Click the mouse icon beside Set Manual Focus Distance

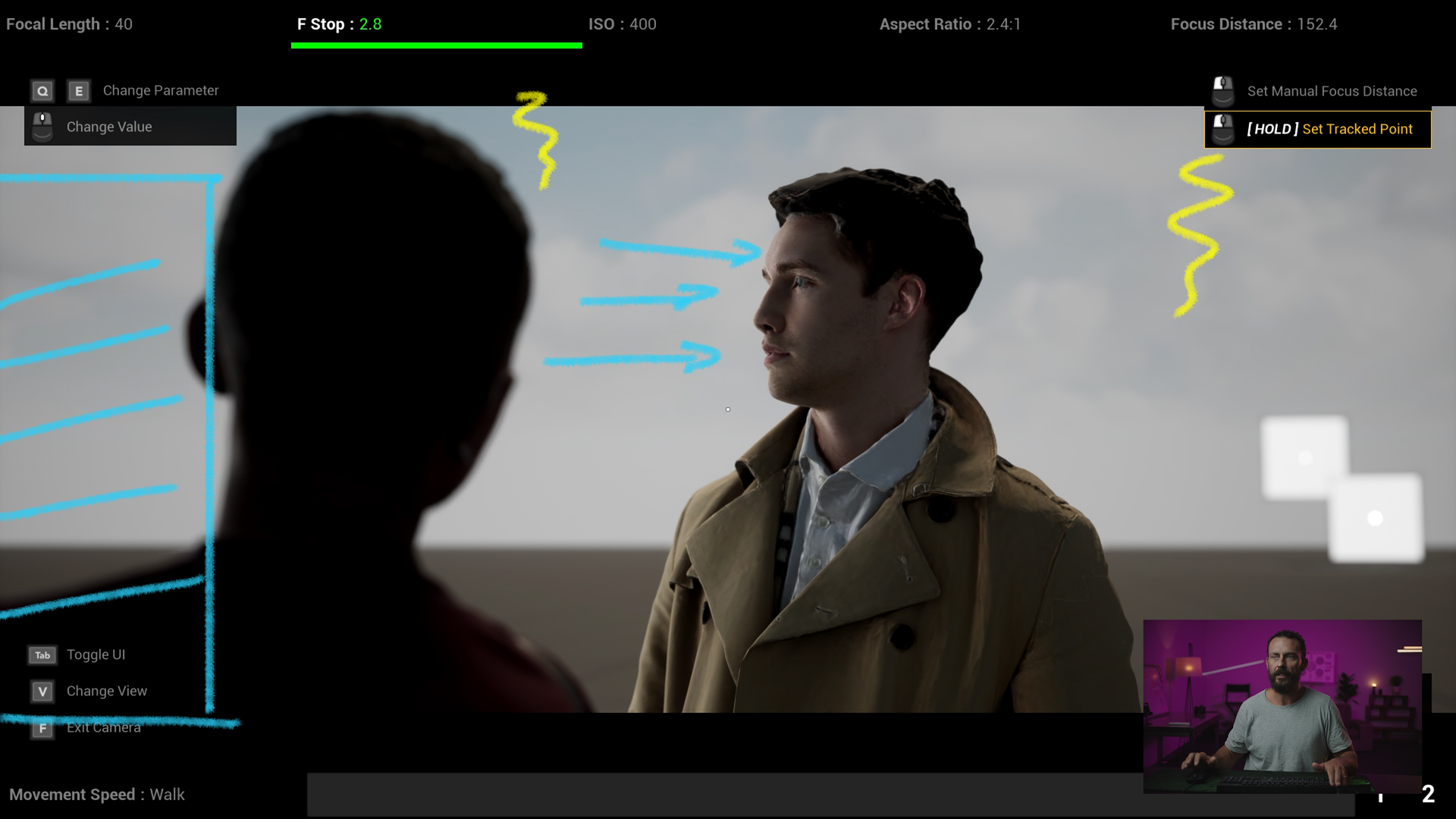pos(1222,91)
